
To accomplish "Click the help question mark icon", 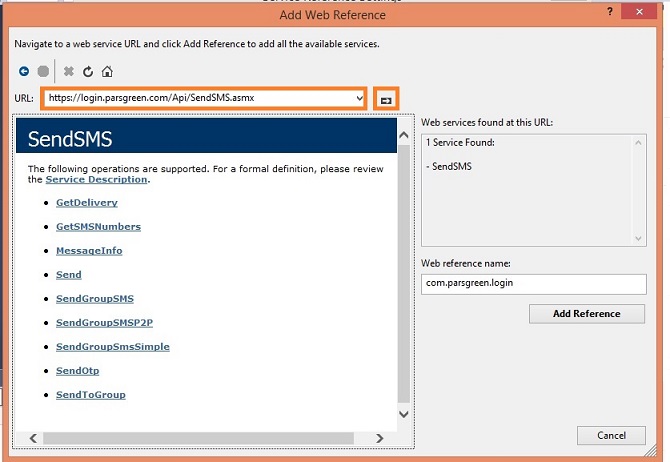I will point(611,14).
